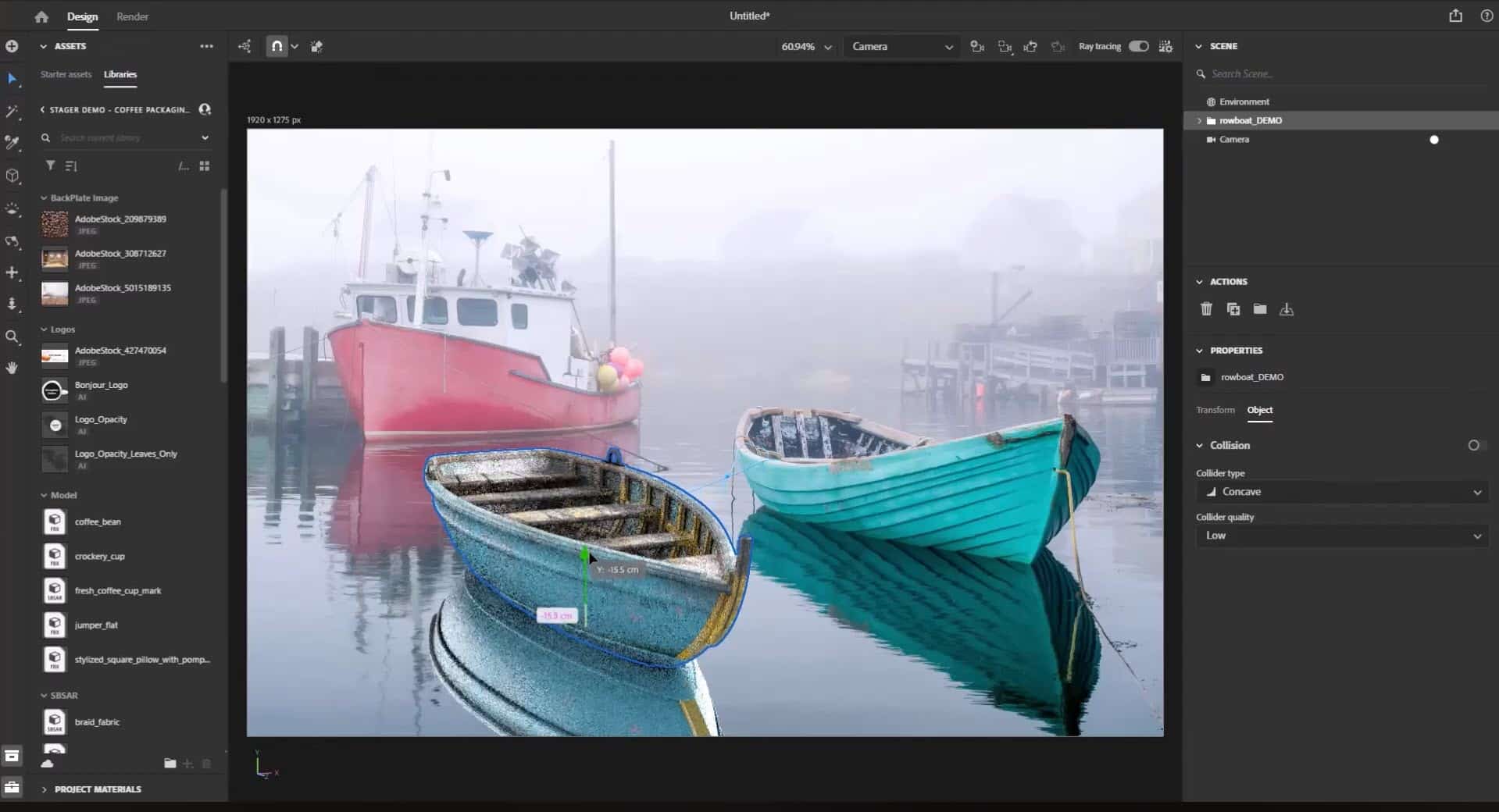This screenshot has width=1499, height=812.
Task: Open the Collider type dropdown
Action: pos(1341,492)
